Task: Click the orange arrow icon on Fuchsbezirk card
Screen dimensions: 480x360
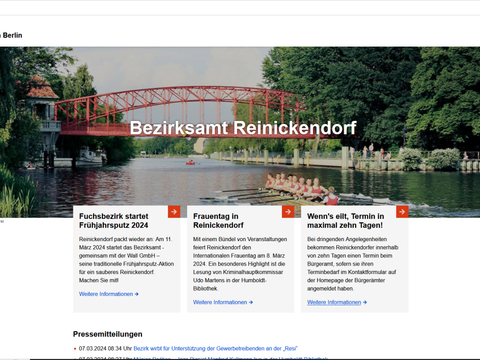Action: (174, 212)
